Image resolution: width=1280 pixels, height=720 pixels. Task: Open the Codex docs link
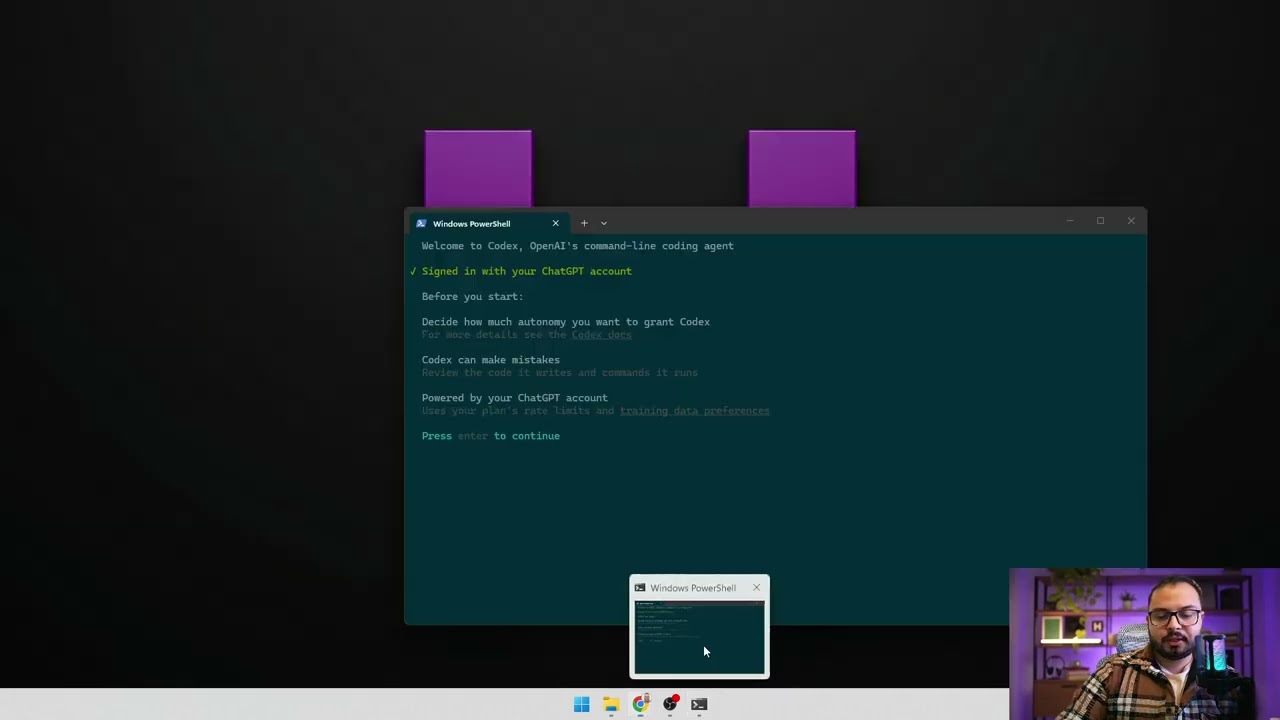pyautogui.click(x=601, y=334)
